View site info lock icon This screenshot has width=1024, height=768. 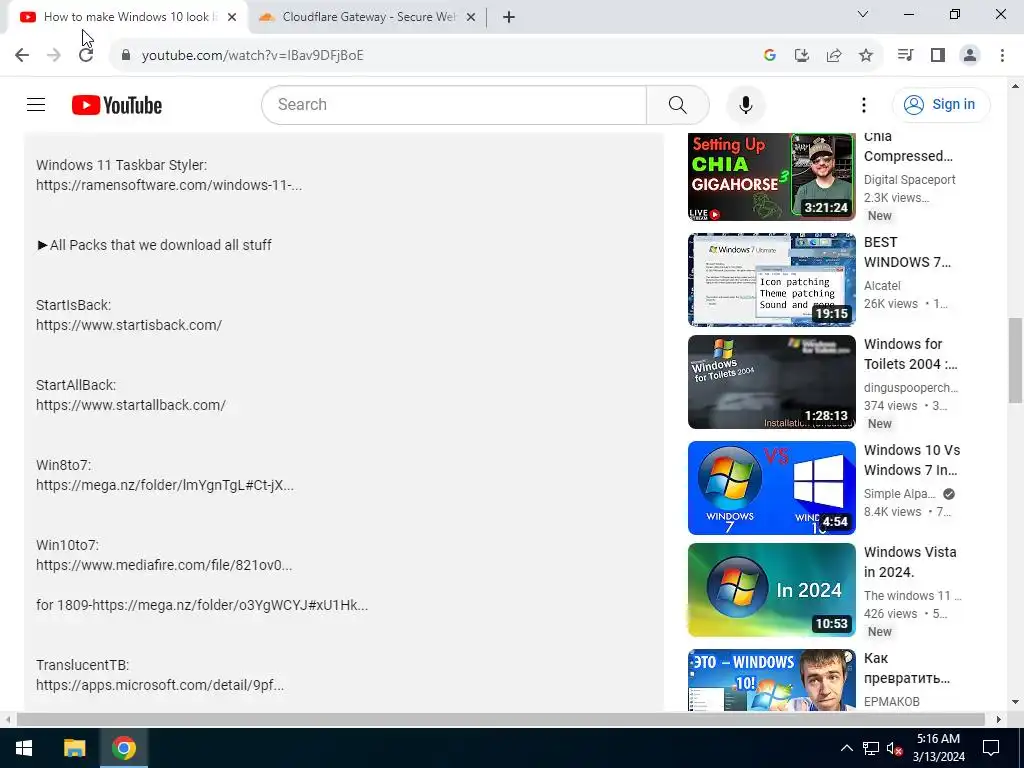125,55
